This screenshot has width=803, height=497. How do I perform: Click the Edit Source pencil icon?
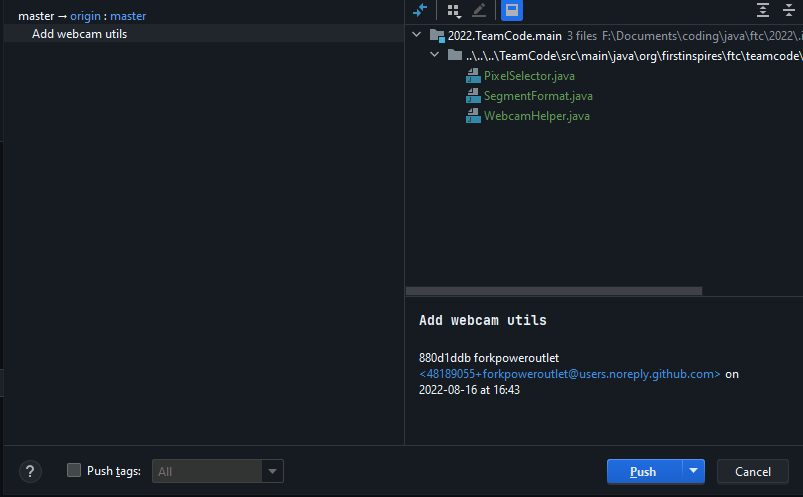click(479, 10)
